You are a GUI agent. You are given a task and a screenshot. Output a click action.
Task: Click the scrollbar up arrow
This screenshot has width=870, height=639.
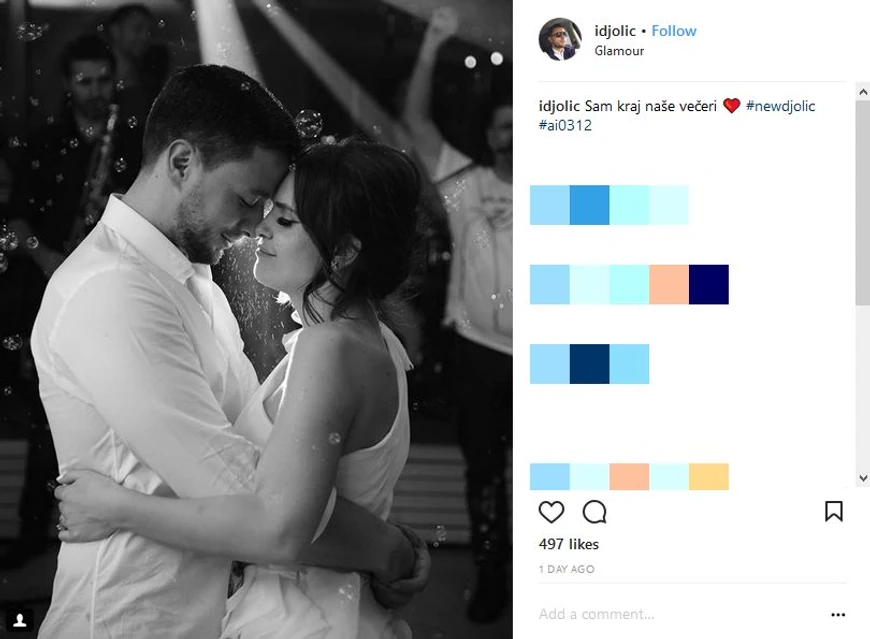(x=863, y=92)
